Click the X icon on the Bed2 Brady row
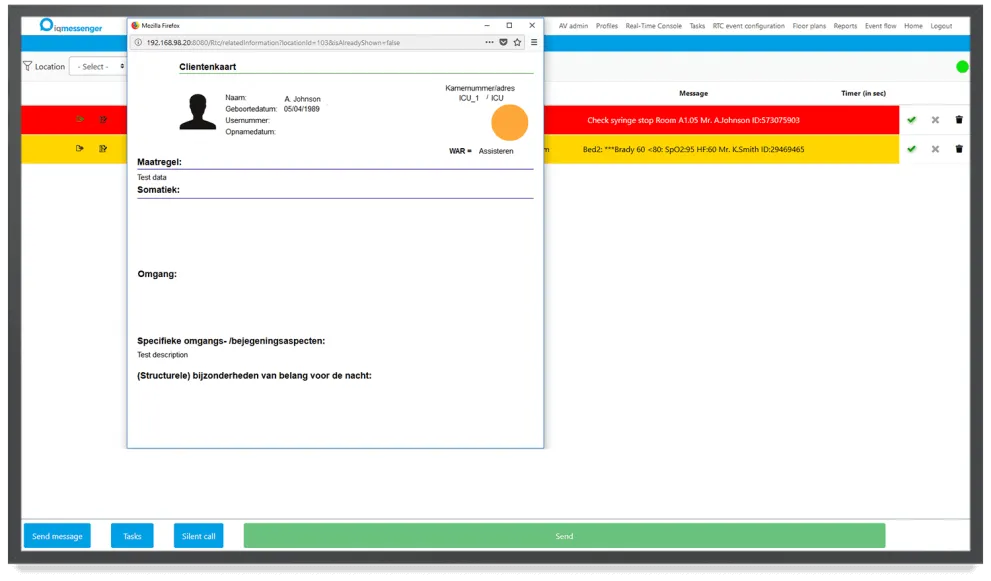This screenshot has height=581, width=991. click(935, 149)
